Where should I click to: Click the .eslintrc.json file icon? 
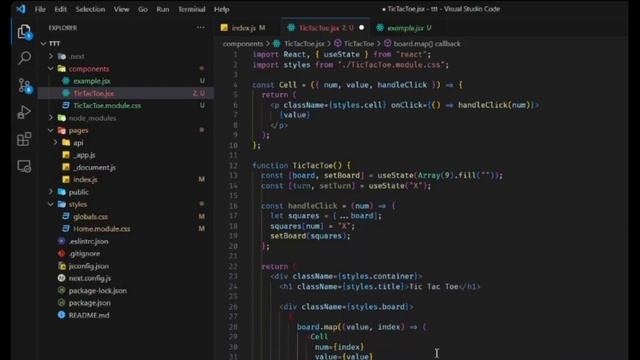(61, 241)
